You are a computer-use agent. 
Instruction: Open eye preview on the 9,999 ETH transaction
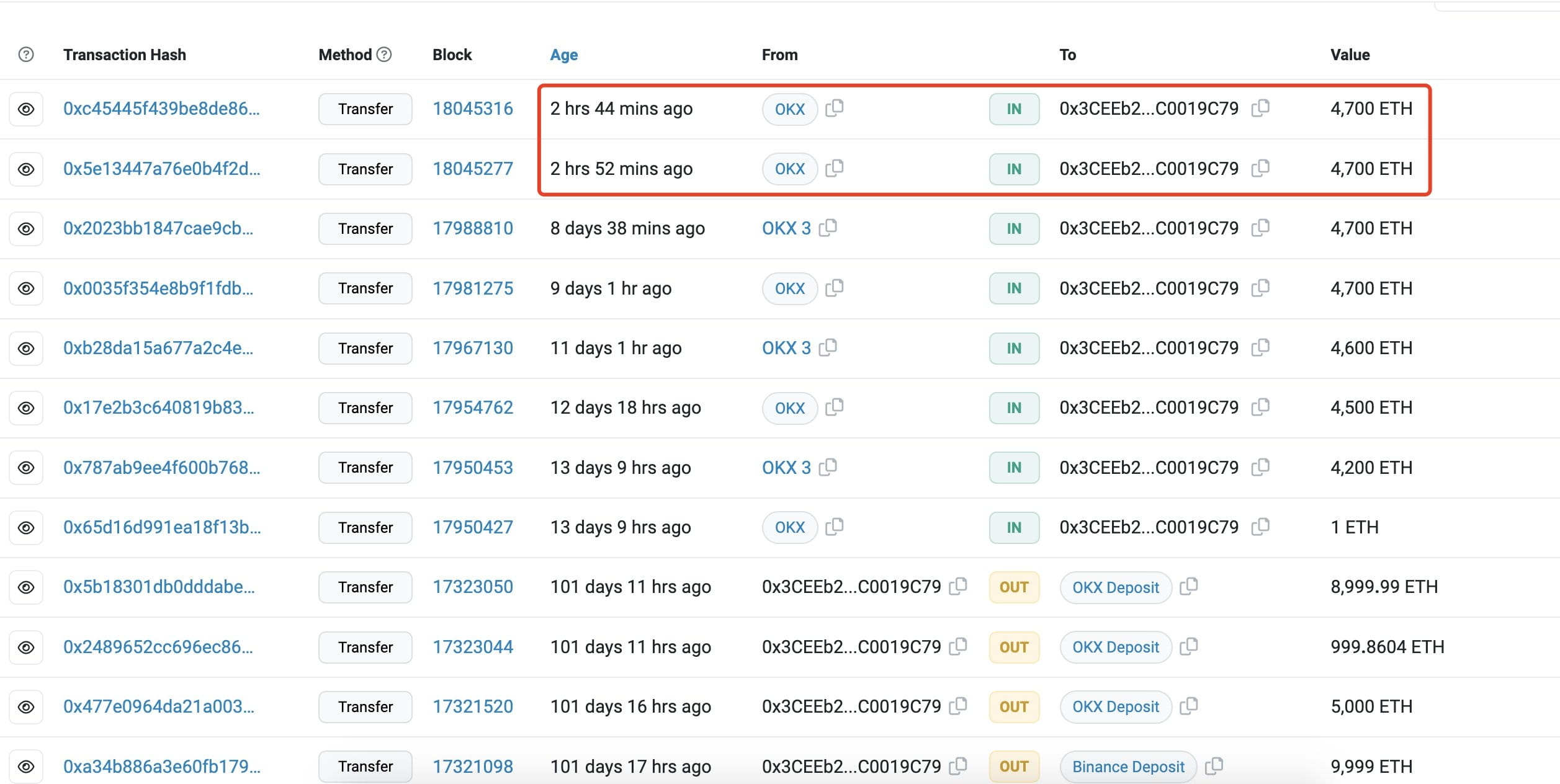click(25, 766)
